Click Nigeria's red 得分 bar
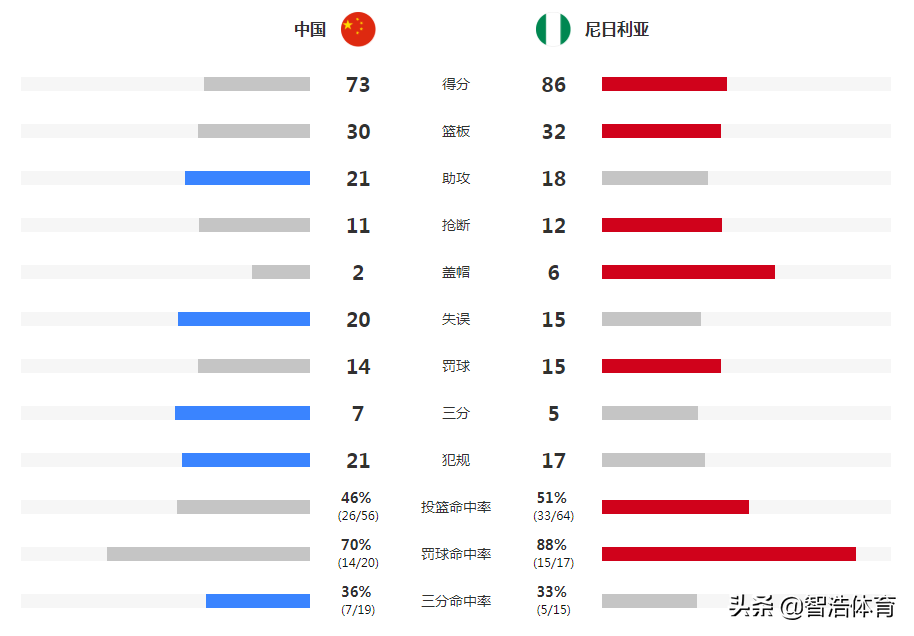This screenshot has height=636, width=914. point(664,84)
